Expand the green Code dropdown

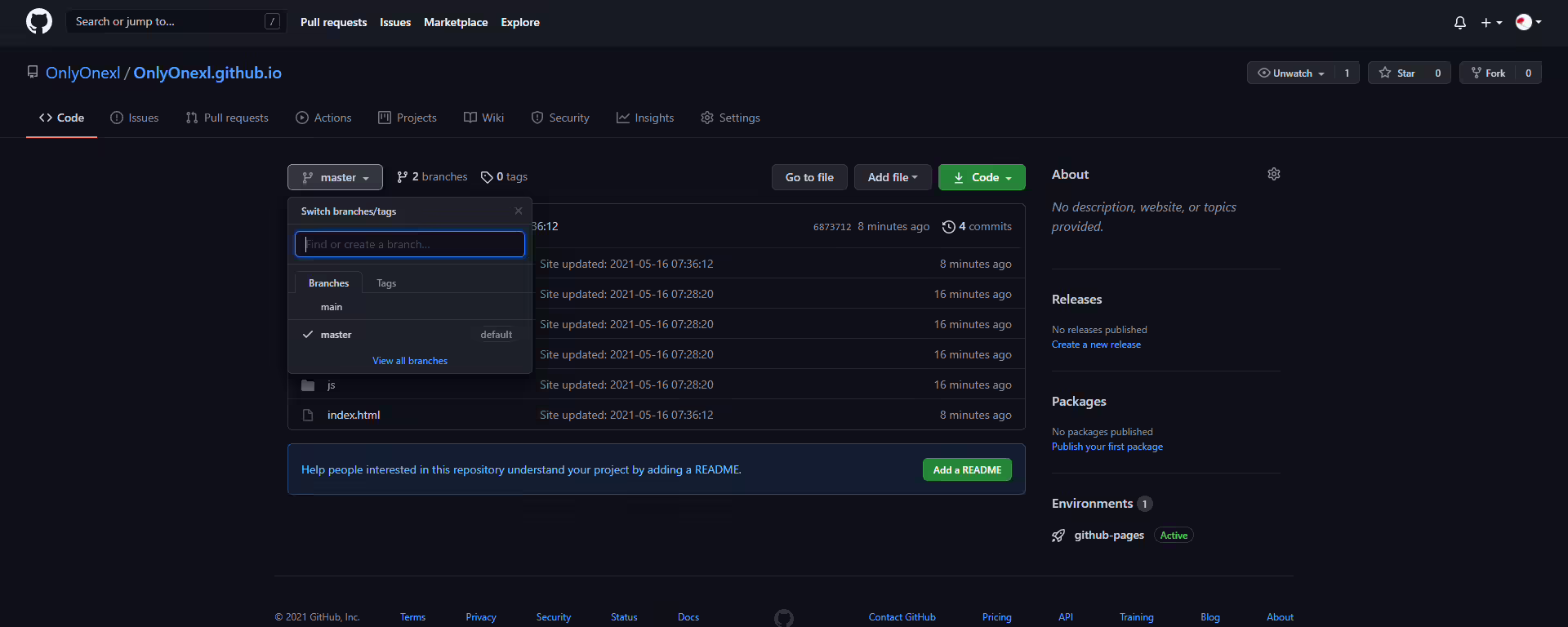[982, 177]
